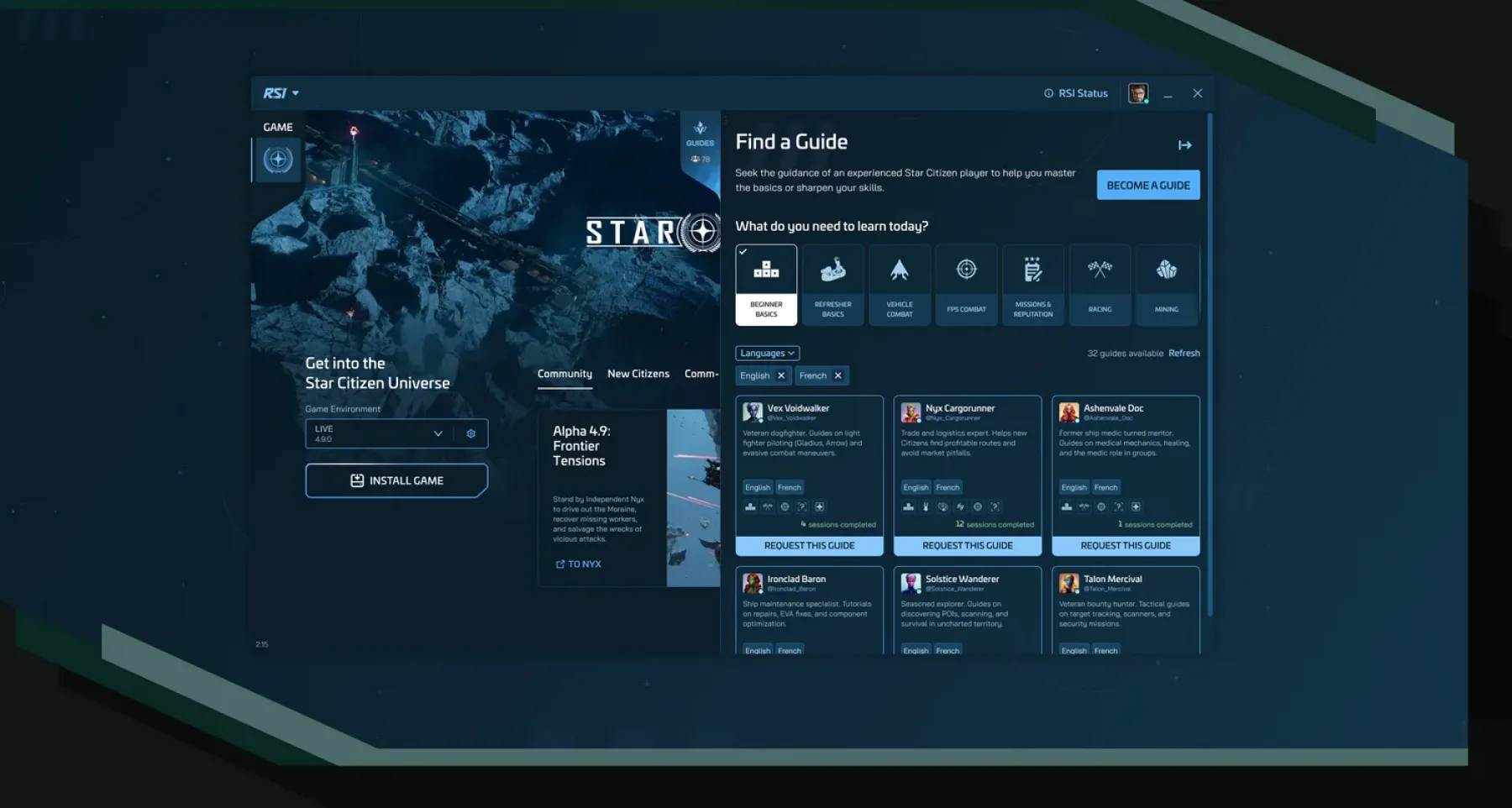Select FPS Combat category

[966, 285]
